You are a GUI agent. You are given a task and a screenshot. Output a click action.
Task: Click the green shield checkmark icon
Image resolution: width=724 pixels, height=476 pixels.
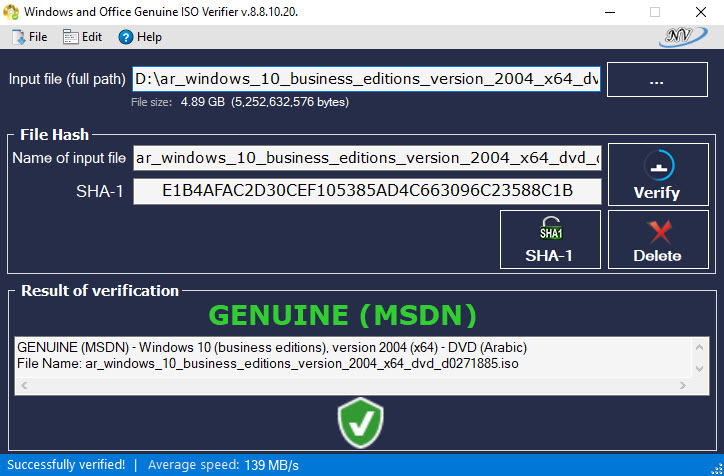361,423
